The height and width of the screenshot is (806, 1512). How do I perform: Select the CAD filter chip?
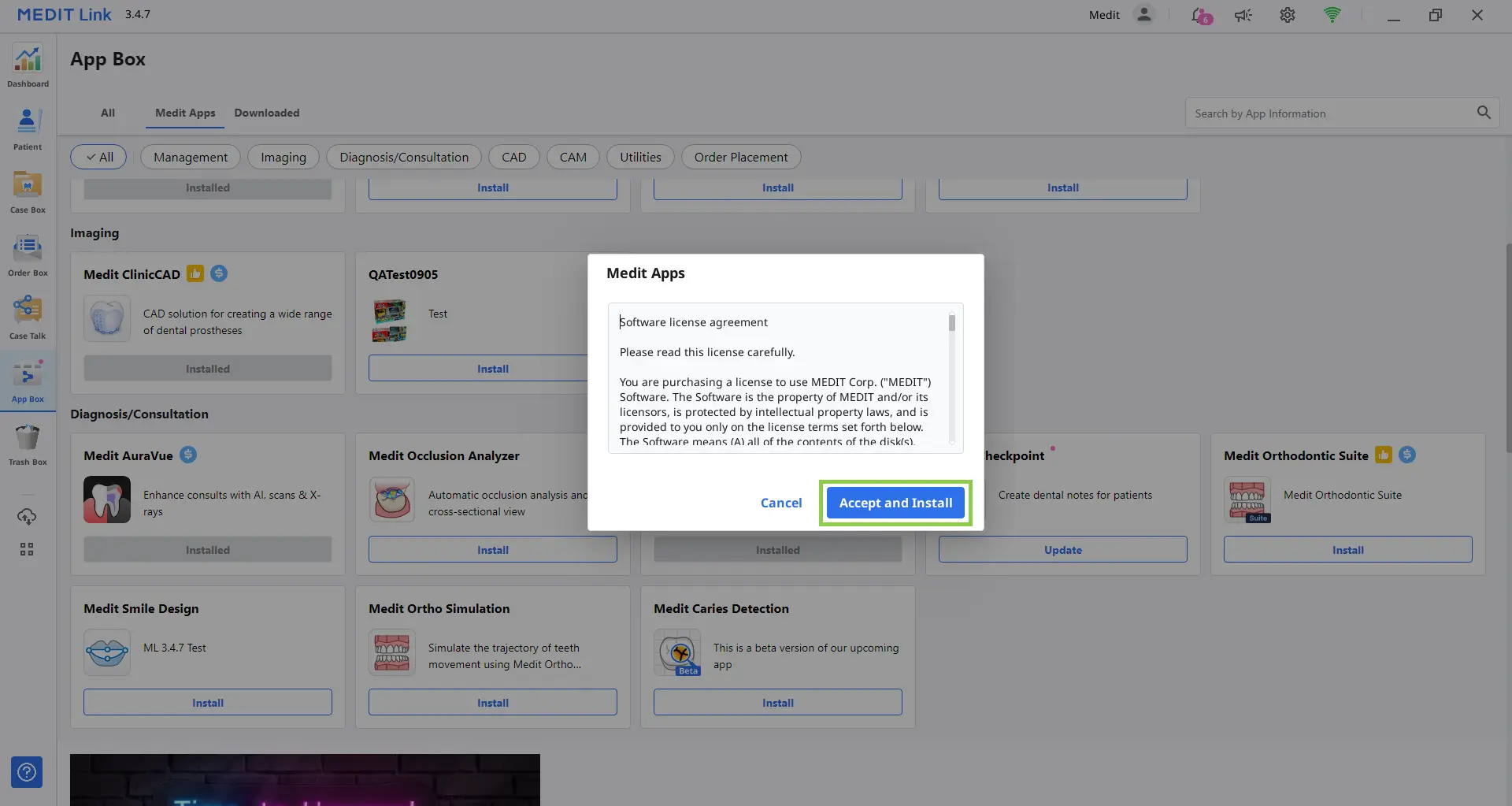click(x=513, y=157)
